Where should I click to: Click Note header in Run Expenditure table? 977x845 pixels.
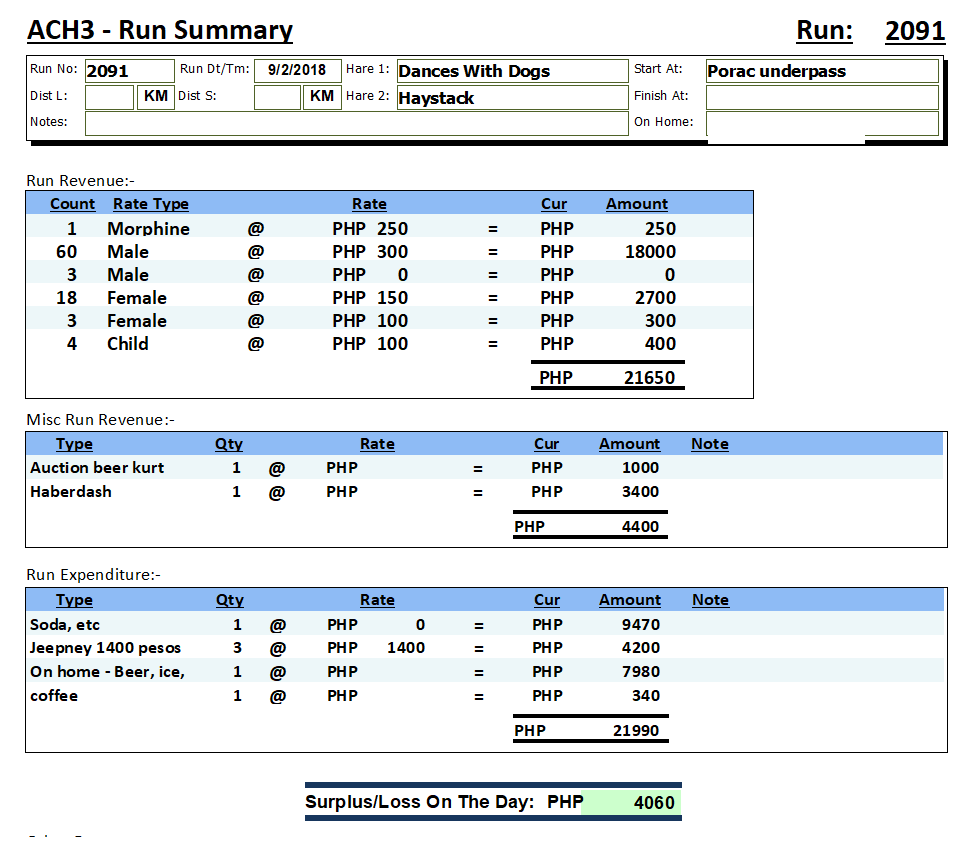pyautogui.click(x=710, y=600)
